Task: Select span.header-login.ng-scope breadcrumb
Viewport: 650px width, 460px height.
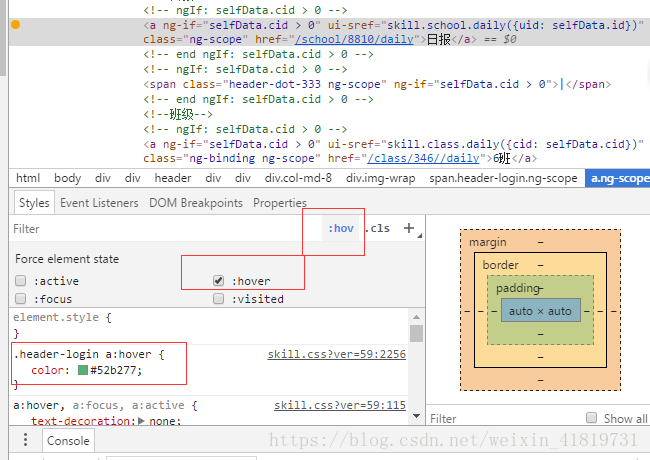Action: click(503, 178)
